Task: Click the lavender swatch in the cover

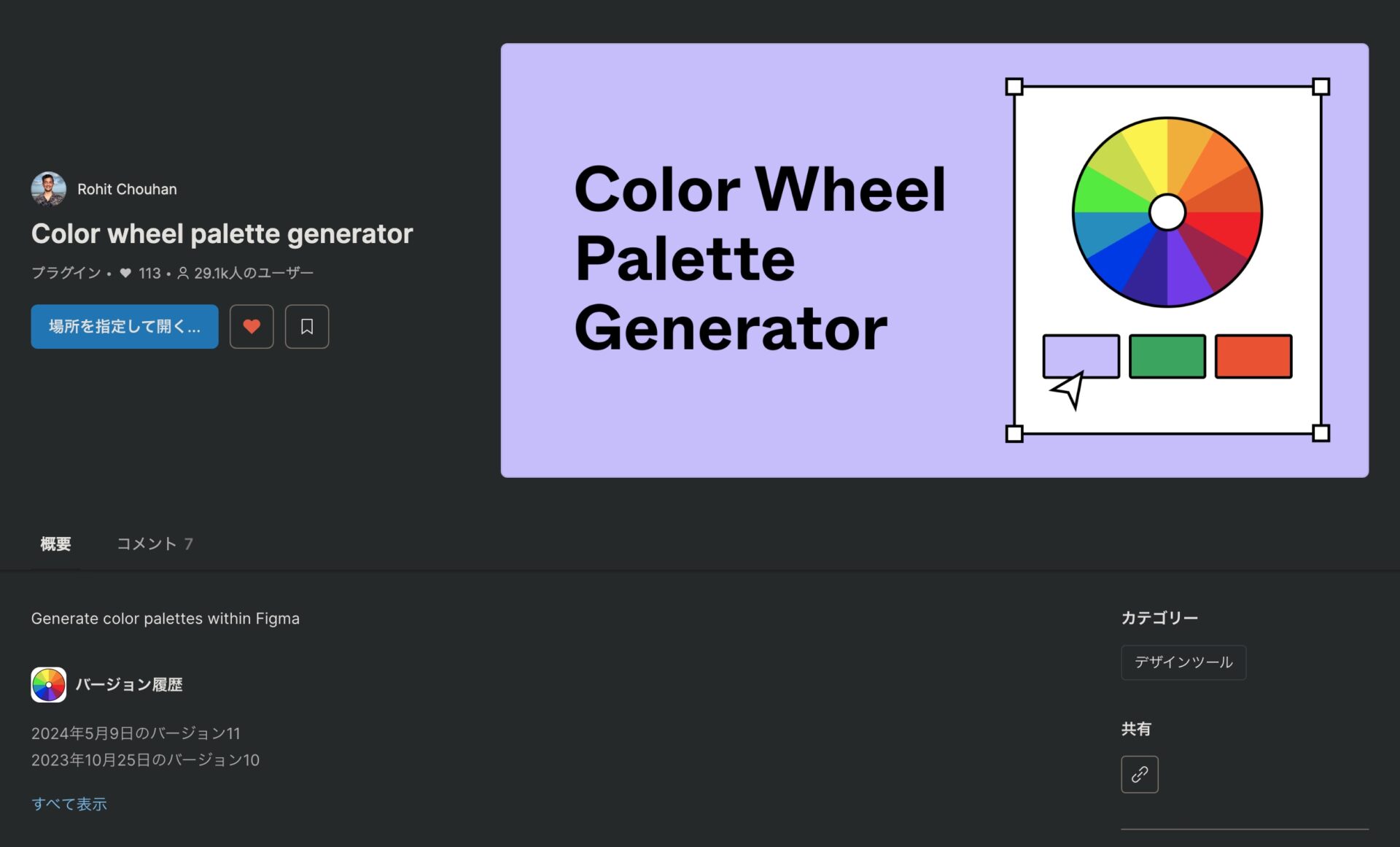Action: [x=1081, y=356]
